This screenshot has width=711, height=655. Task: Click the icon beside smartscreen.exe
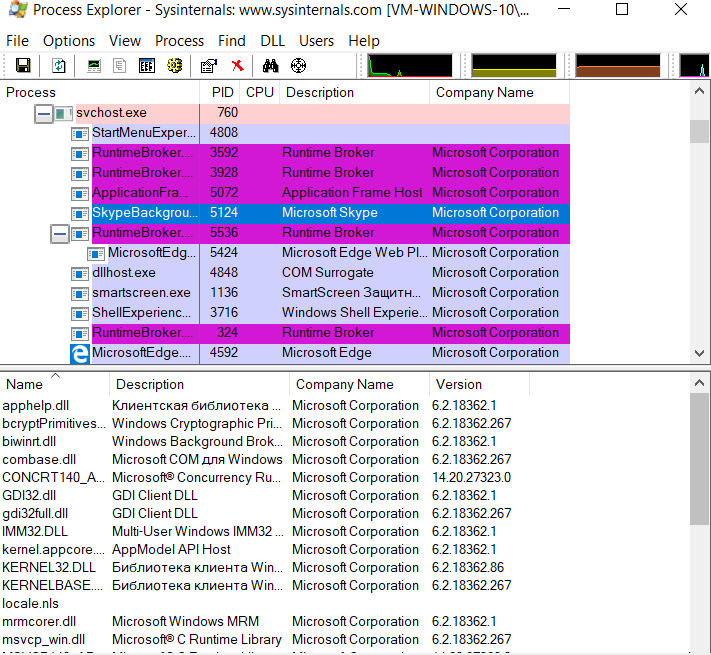(80, 294)
